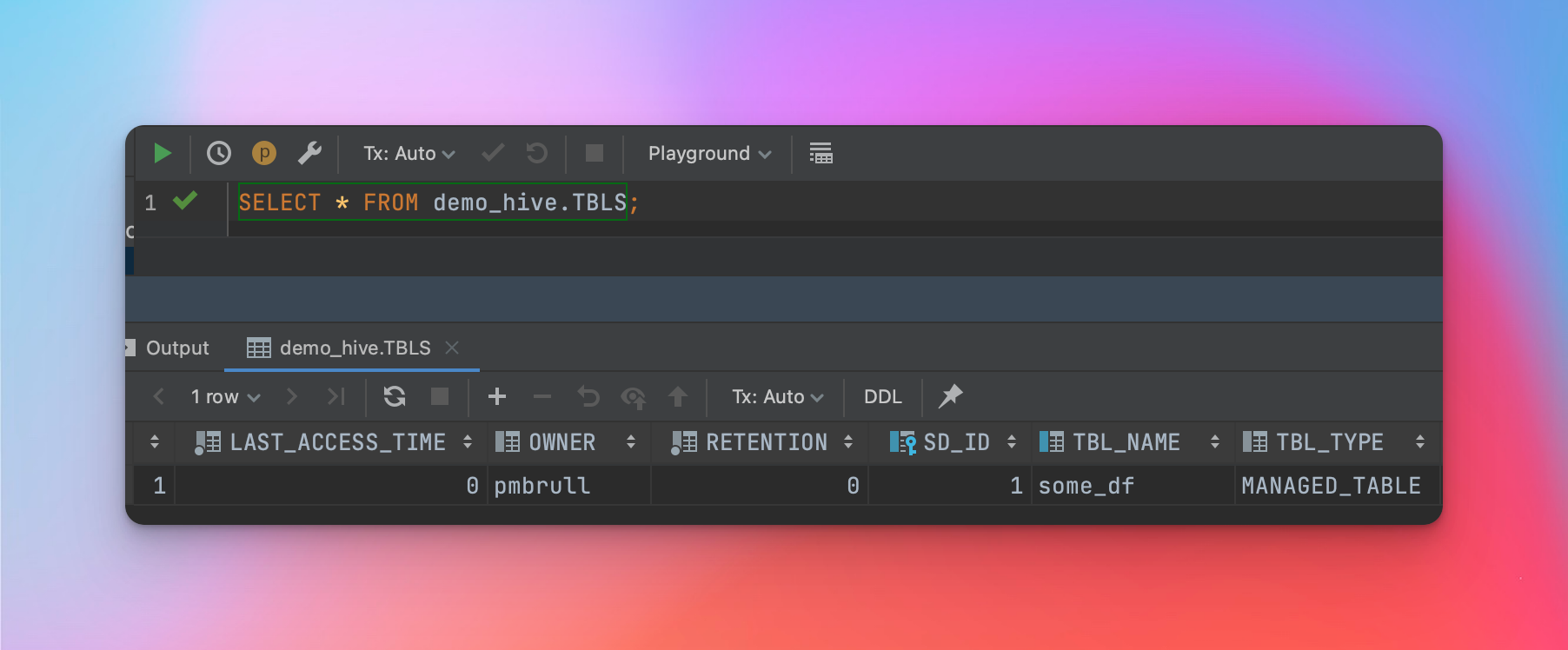Click the orange explain plan icon

click(263, 154)
